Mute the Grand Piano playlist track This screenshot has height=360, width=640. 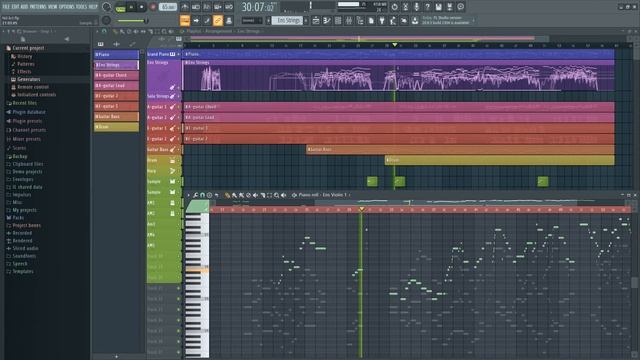coord(178,54)
